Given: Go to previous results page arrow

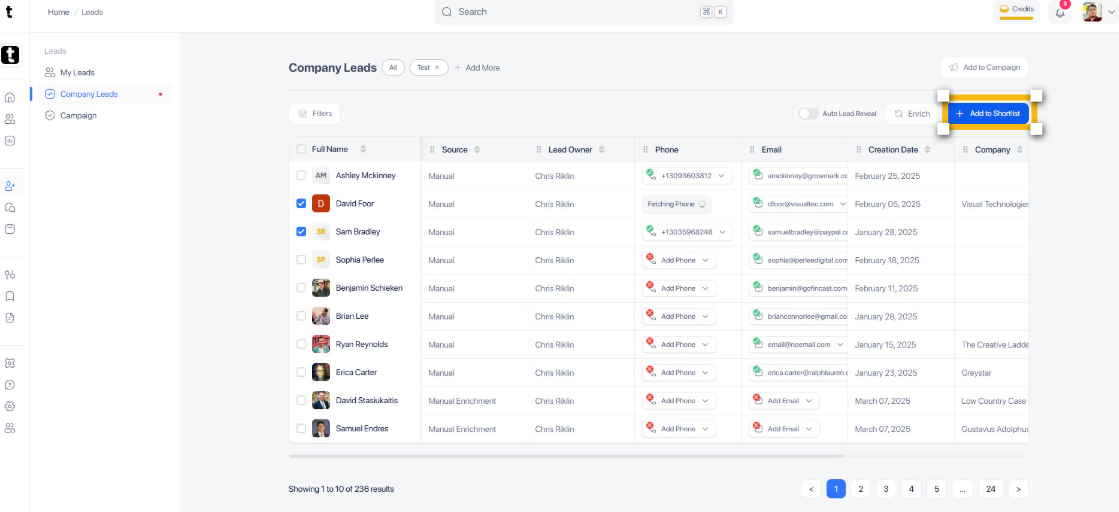Looking at the screenshot, I should pyautogui.click(x=811, y=489).
